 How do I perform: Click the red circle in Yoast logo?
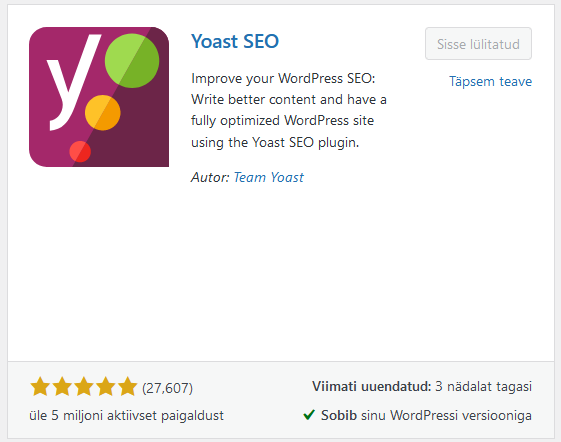pyautogui.click(x=80, y=151)
